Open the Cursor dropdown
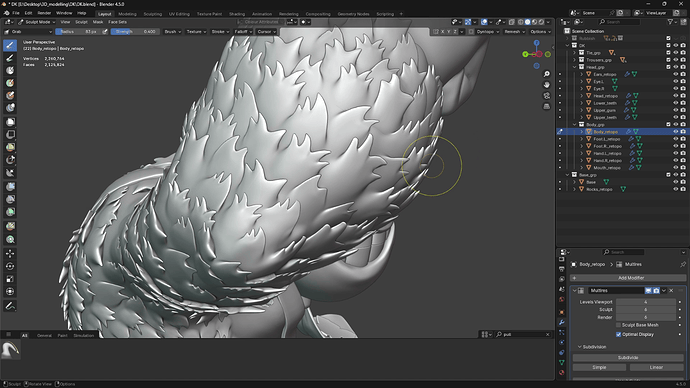Screen dimensions: 690x388 [x=266, y=32]
